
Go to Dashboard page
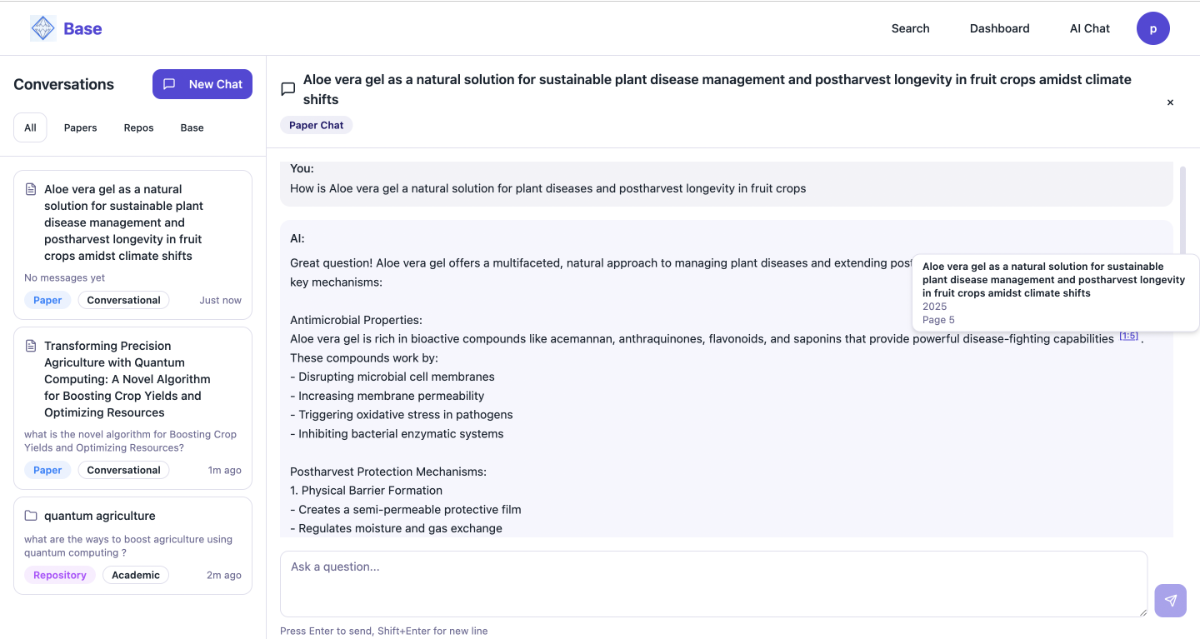[999, 28]
